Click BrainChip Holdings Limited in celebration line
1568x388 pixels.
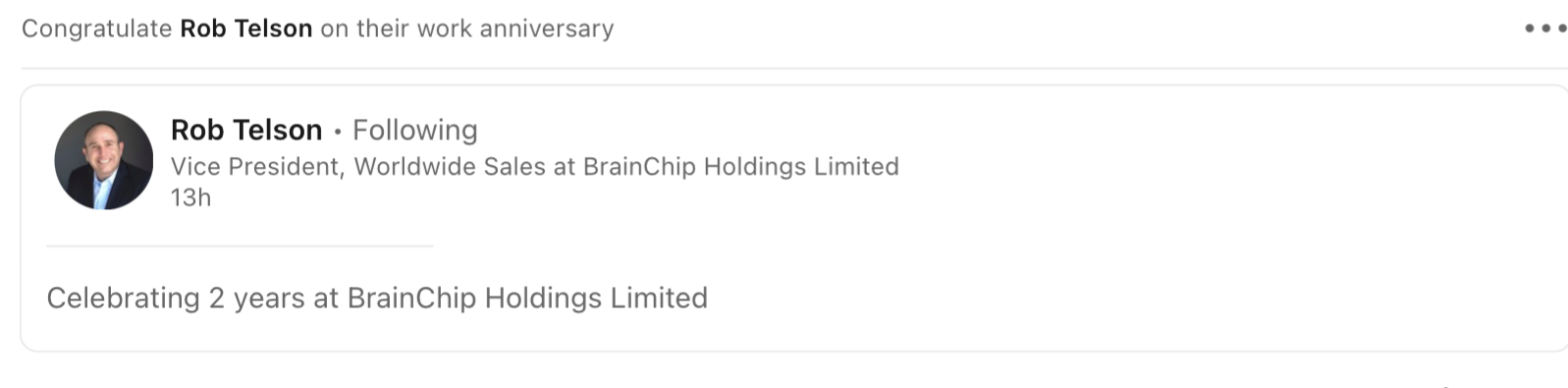pyautogui.click(x=527, y=298)
